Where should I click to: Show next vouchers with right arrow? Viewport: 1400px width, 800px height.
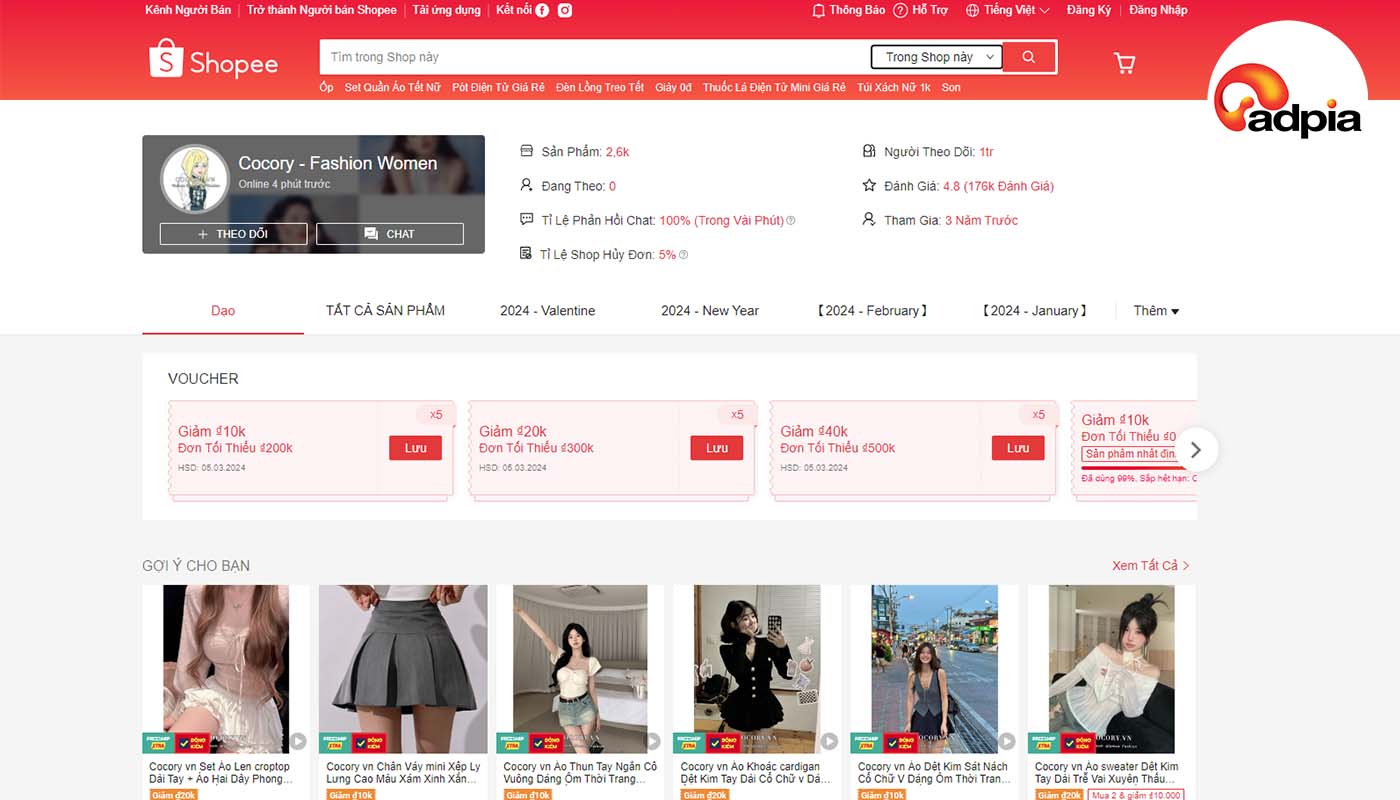[1196, 450]
